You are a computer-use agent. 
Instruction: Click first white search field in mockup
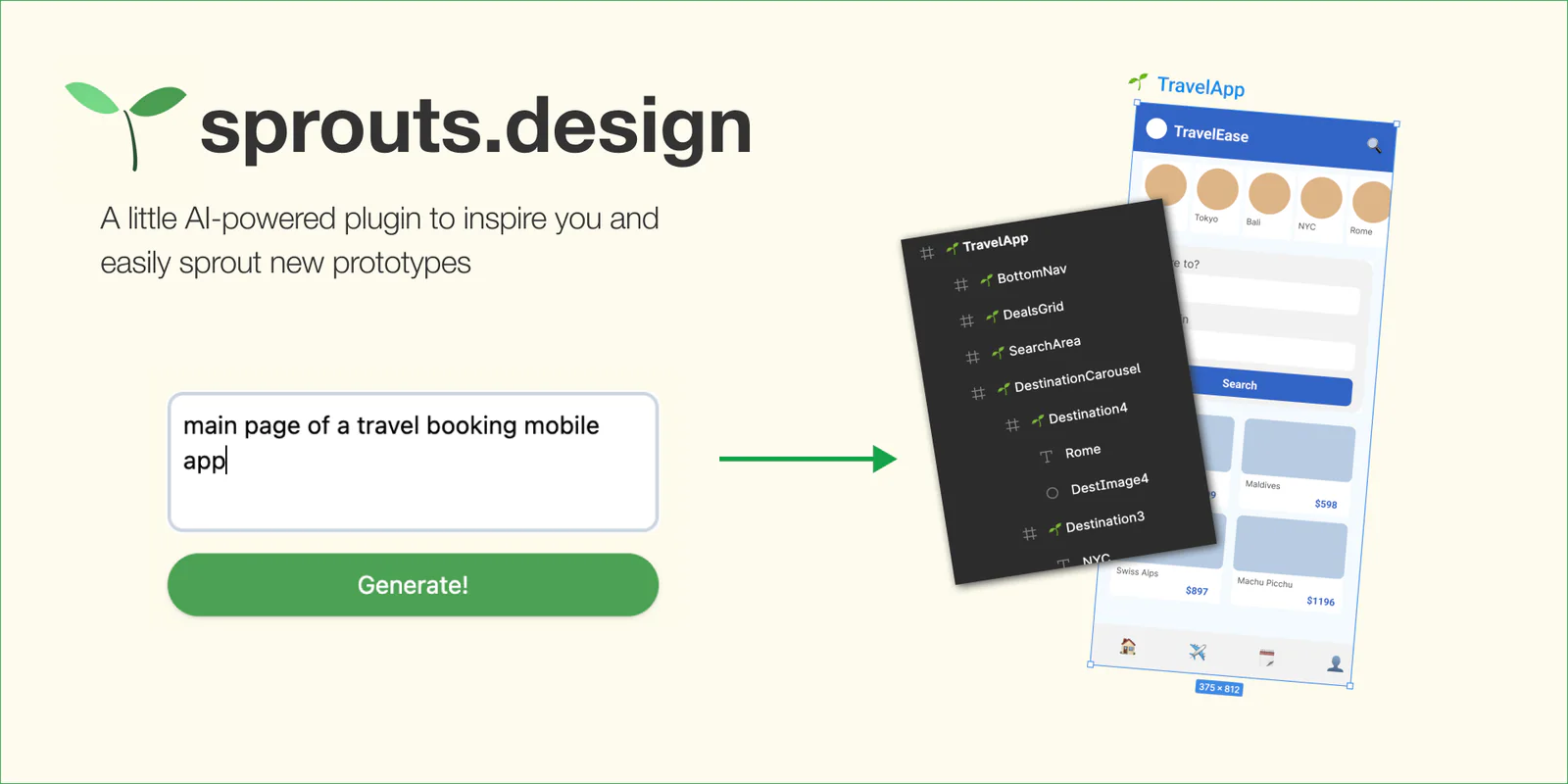coord(1271,295)
